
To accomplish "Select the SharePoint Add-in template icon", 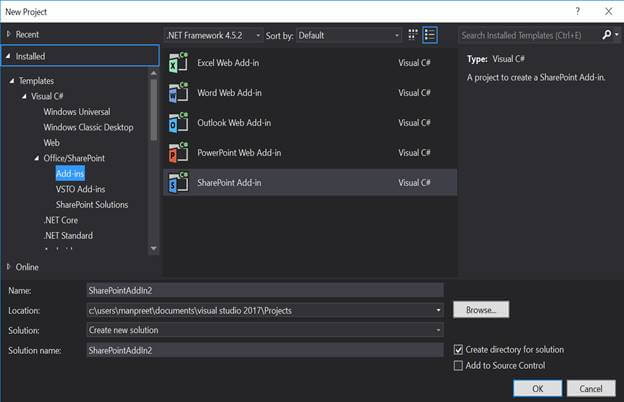I will pos(178,183).
